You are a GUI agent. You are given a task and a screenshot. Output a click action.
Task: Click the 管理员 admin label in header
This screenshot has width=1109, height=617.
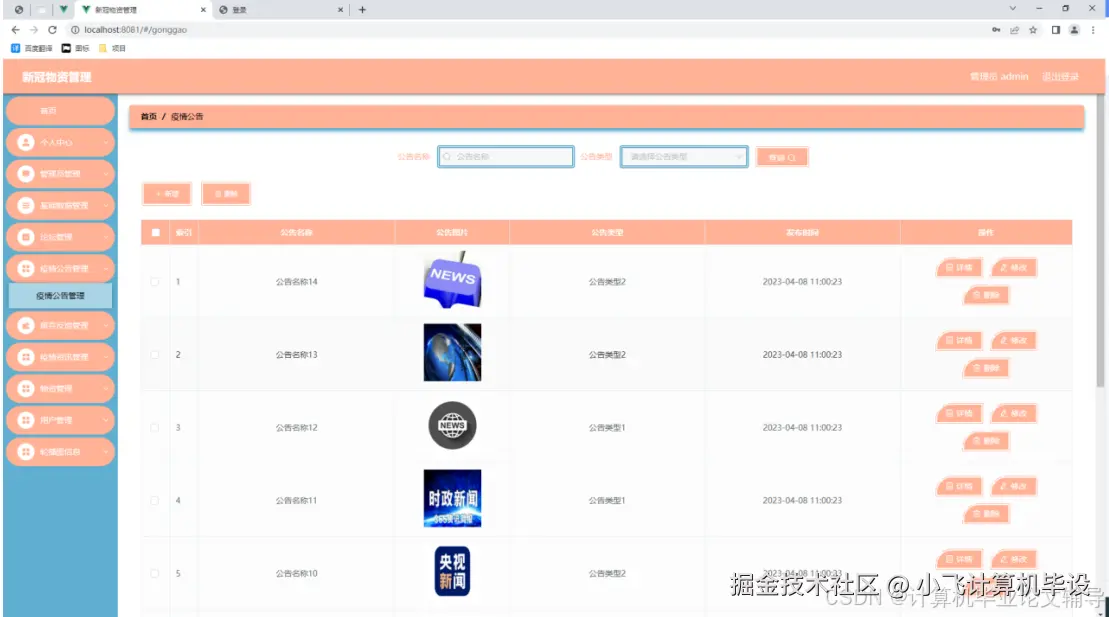pyautogui.click(x=999, y=76)
